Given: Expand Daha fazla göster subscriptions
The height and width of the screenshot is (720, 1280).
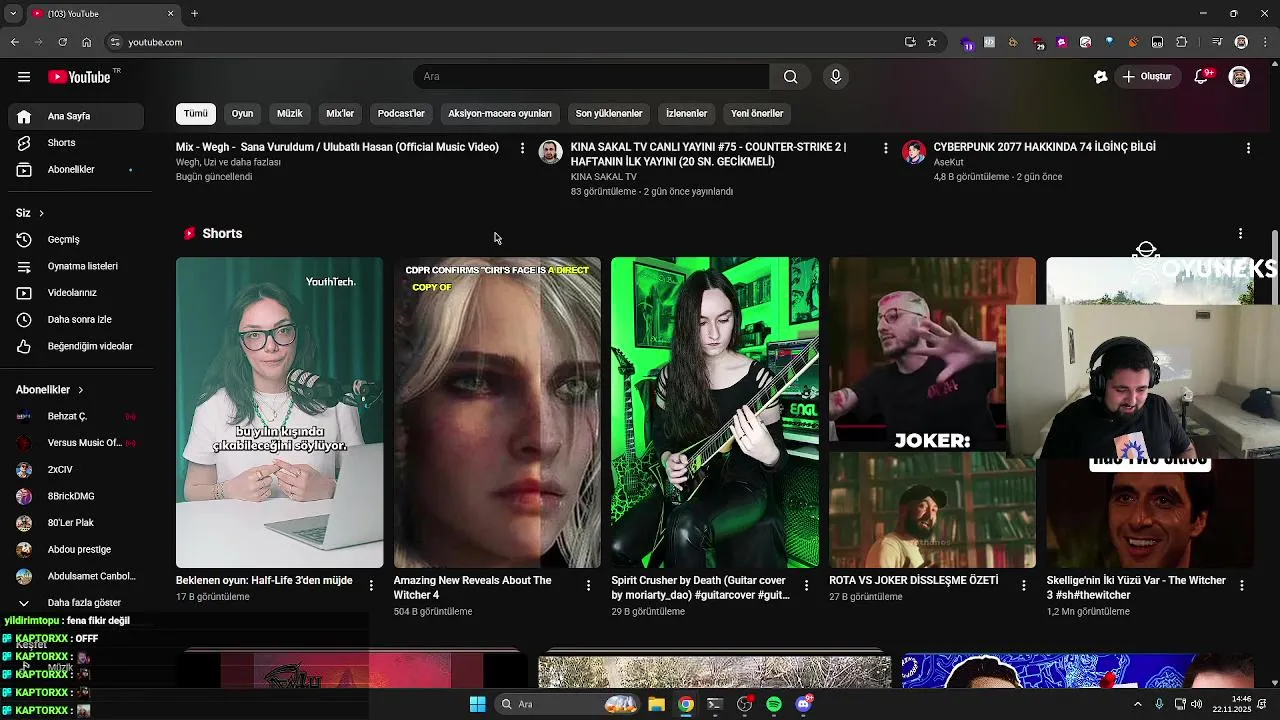Looking at the screenshot, I should [x=75, y=603].
